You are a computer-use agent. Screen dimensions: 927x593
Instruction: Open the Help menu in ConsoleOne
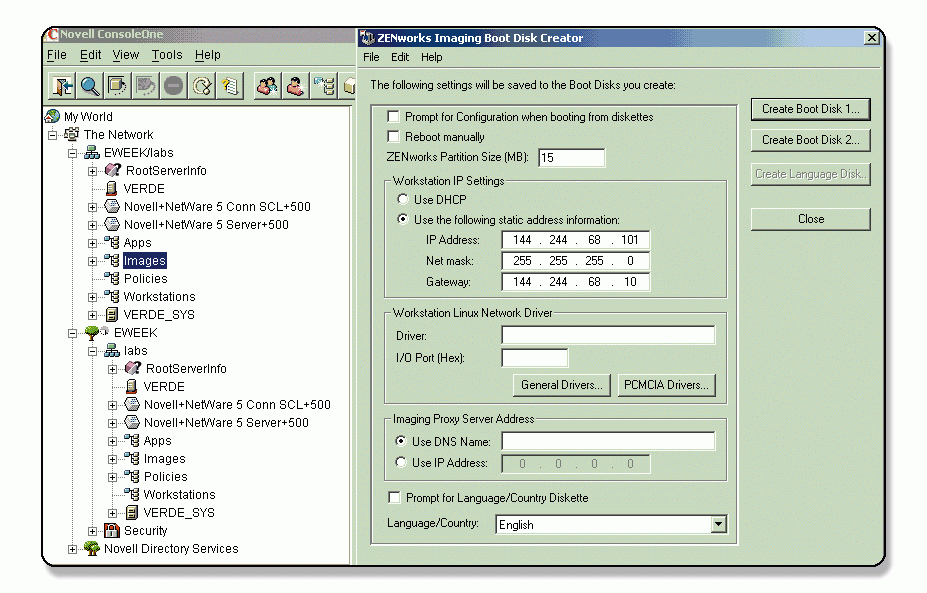pos(208,55)
